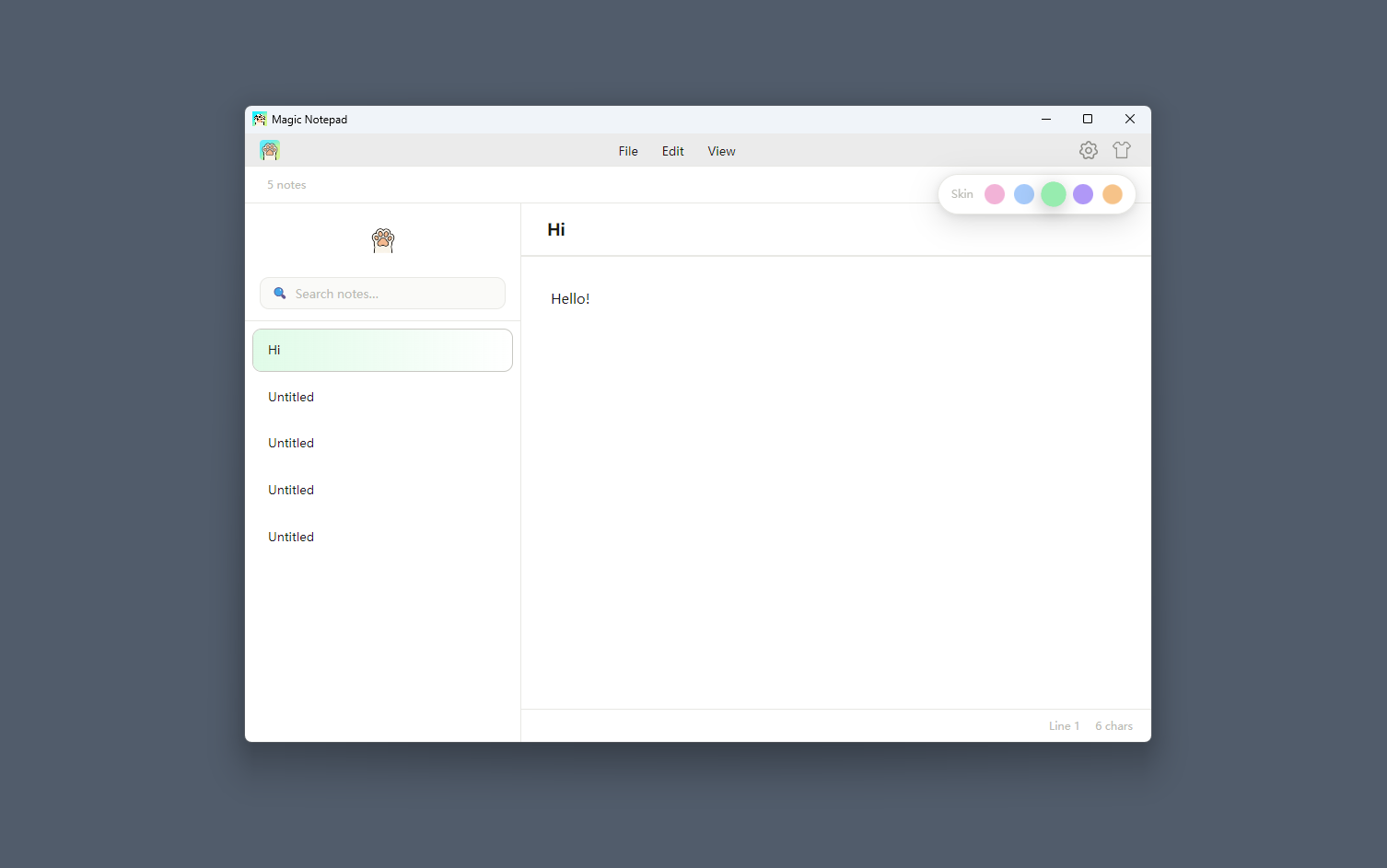Image resolution: width=1387 pixels, height=868 pixels.
Task: Select the green skin color
Action: tap(1054, 194)
